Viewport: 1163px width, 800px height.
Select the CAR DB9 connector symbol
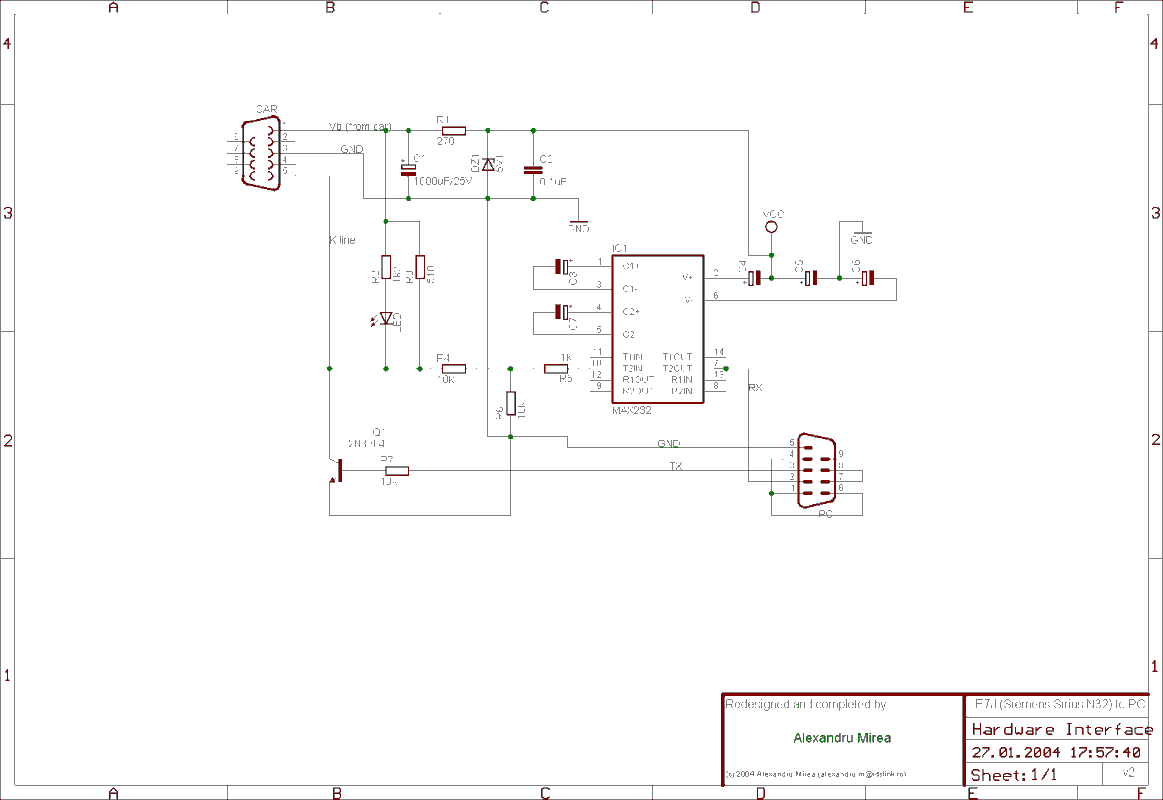tap(261, 153)
